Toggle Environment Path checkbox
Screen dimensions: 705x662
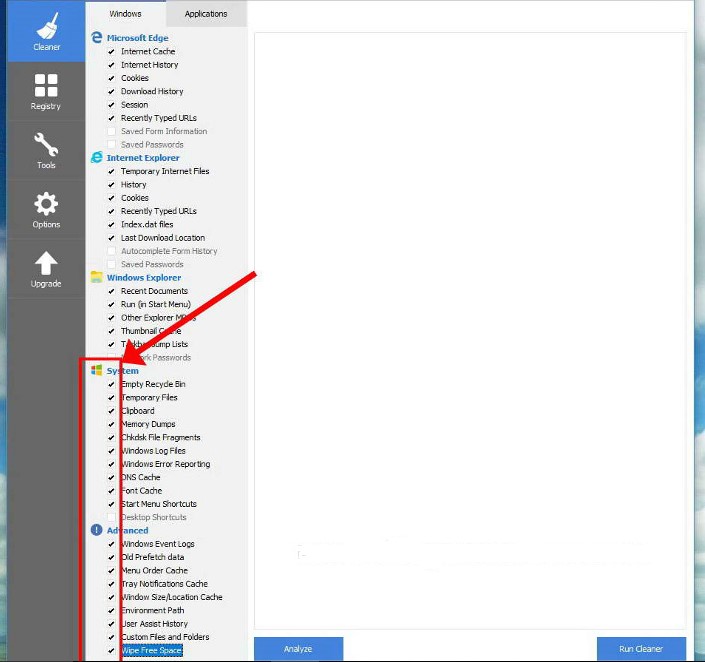(111, 611)
